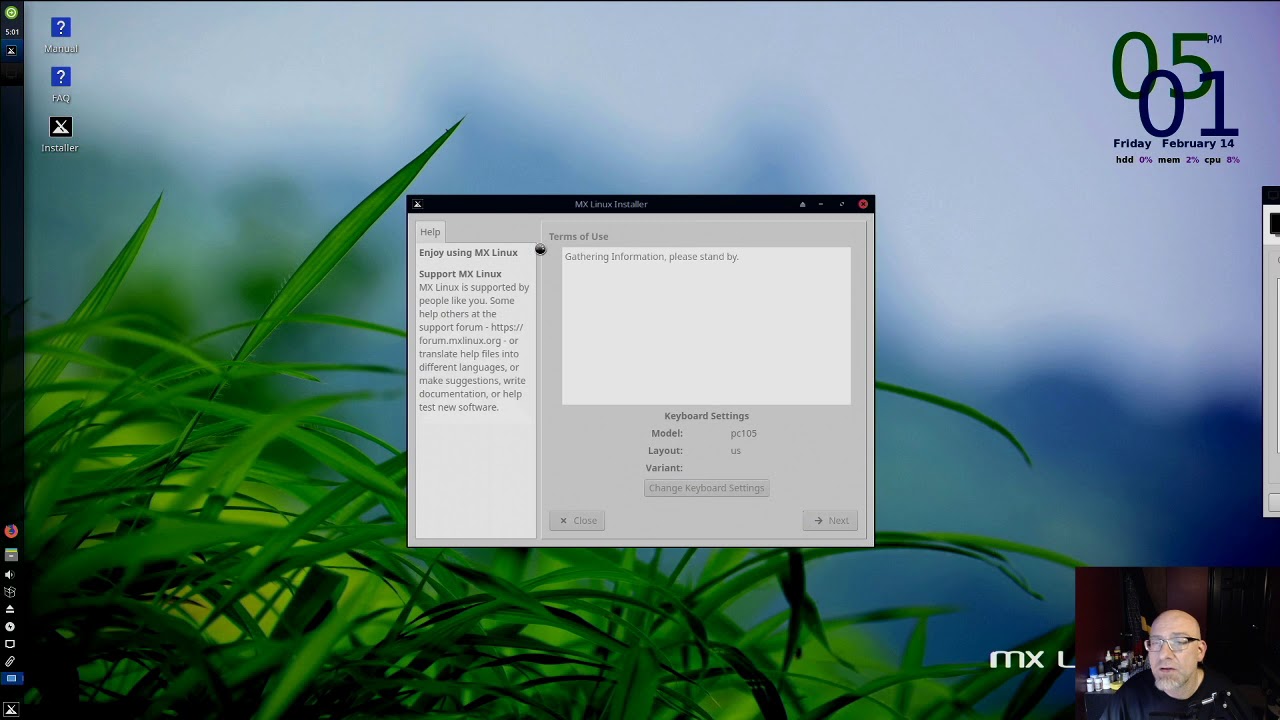Screen dimensions: 1280x720
Task: Click the Close button in installer
Action: [577, 520]
